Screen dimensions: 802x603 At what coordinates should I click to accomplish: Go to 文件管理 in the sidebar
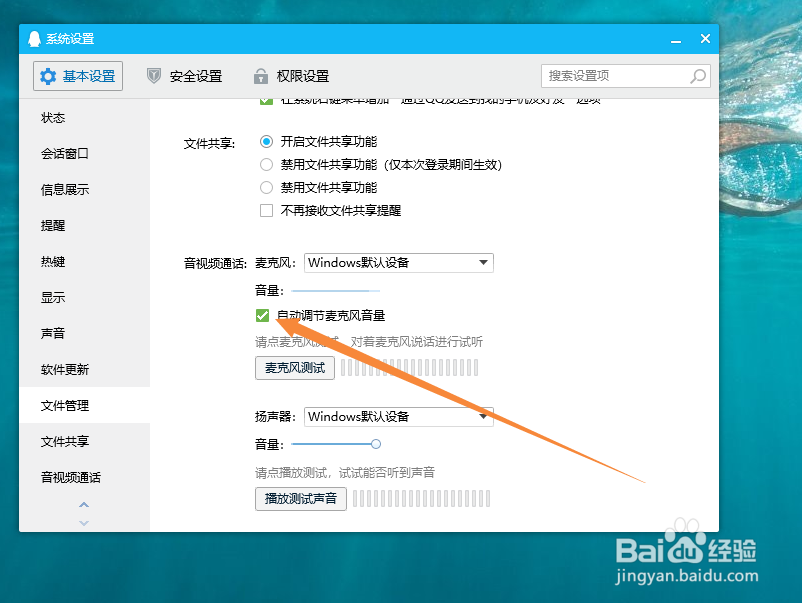click(84, 405)
